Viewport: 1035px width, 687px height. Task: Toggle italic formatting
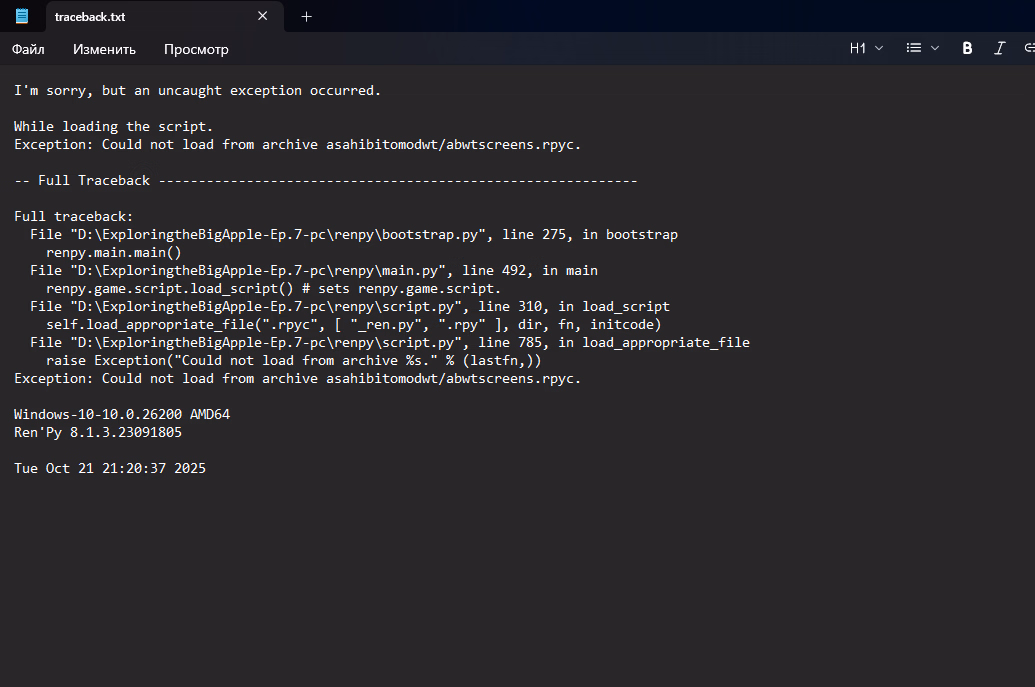[x=999, y=48]
